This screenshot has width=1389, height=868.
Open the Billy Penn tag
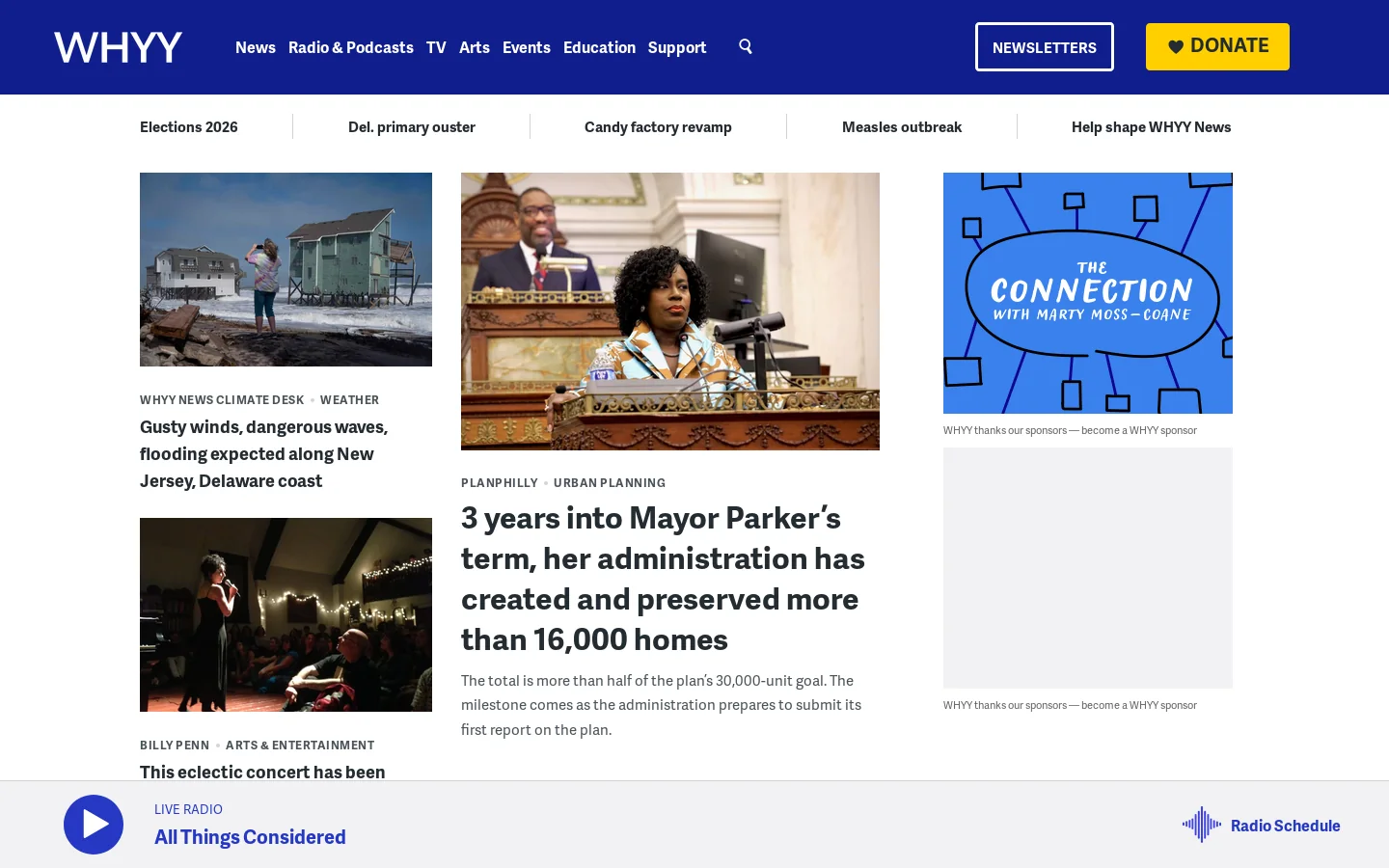pos(175,746)
